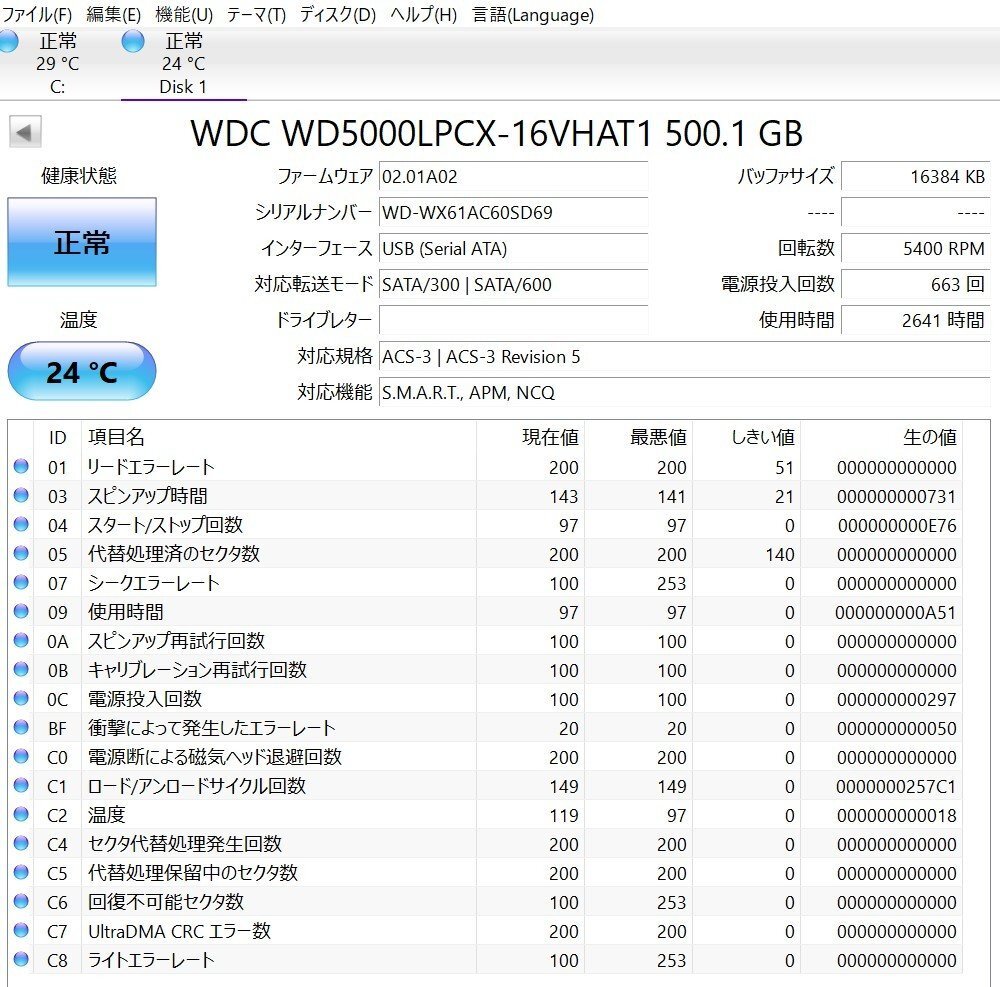Select the 代替処理済のセクタ数 row name
This screenshot has height=987, width=1000.
173,553
